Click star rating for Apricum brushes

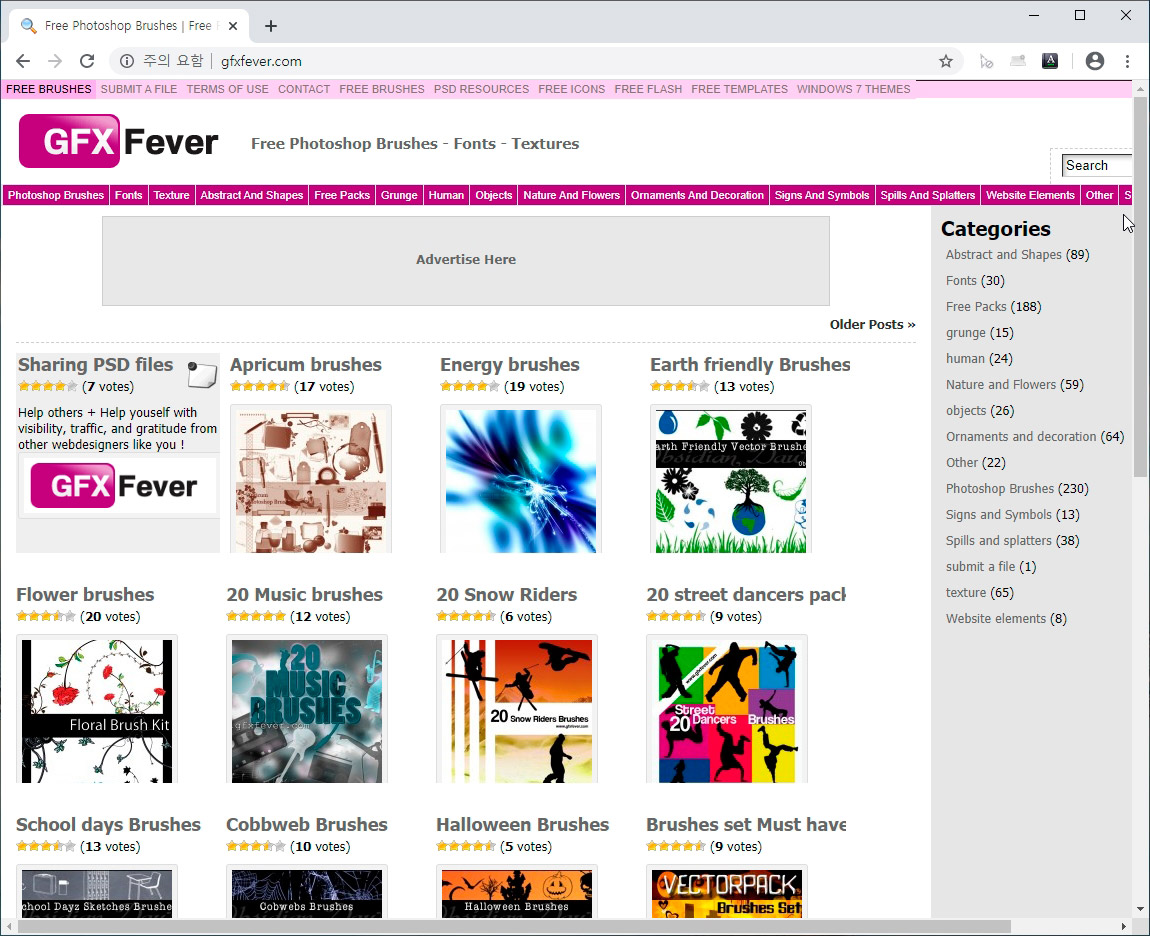click(x=260, y=386)
